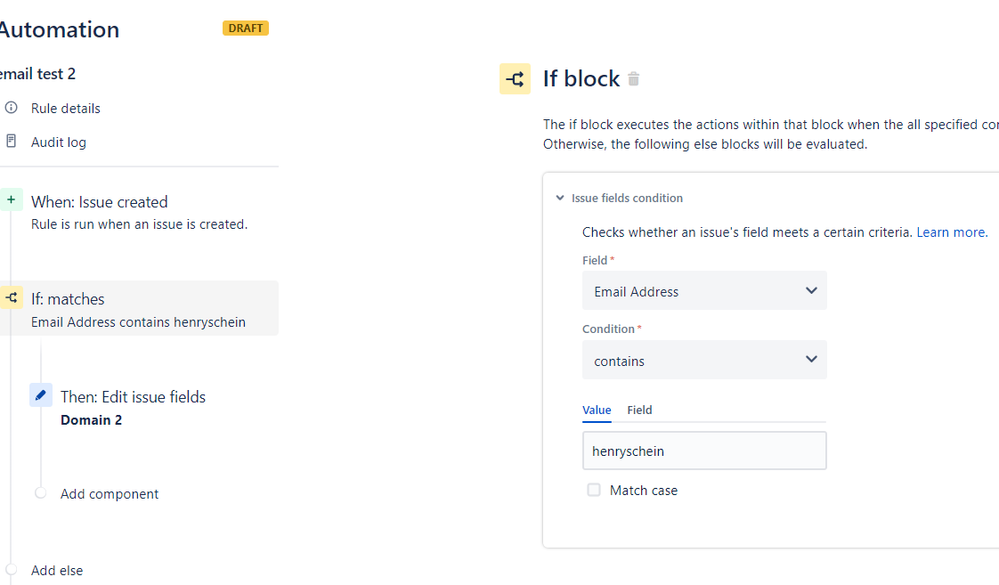
Task: Click the green plus trigger icon
Action: (11, 200)
